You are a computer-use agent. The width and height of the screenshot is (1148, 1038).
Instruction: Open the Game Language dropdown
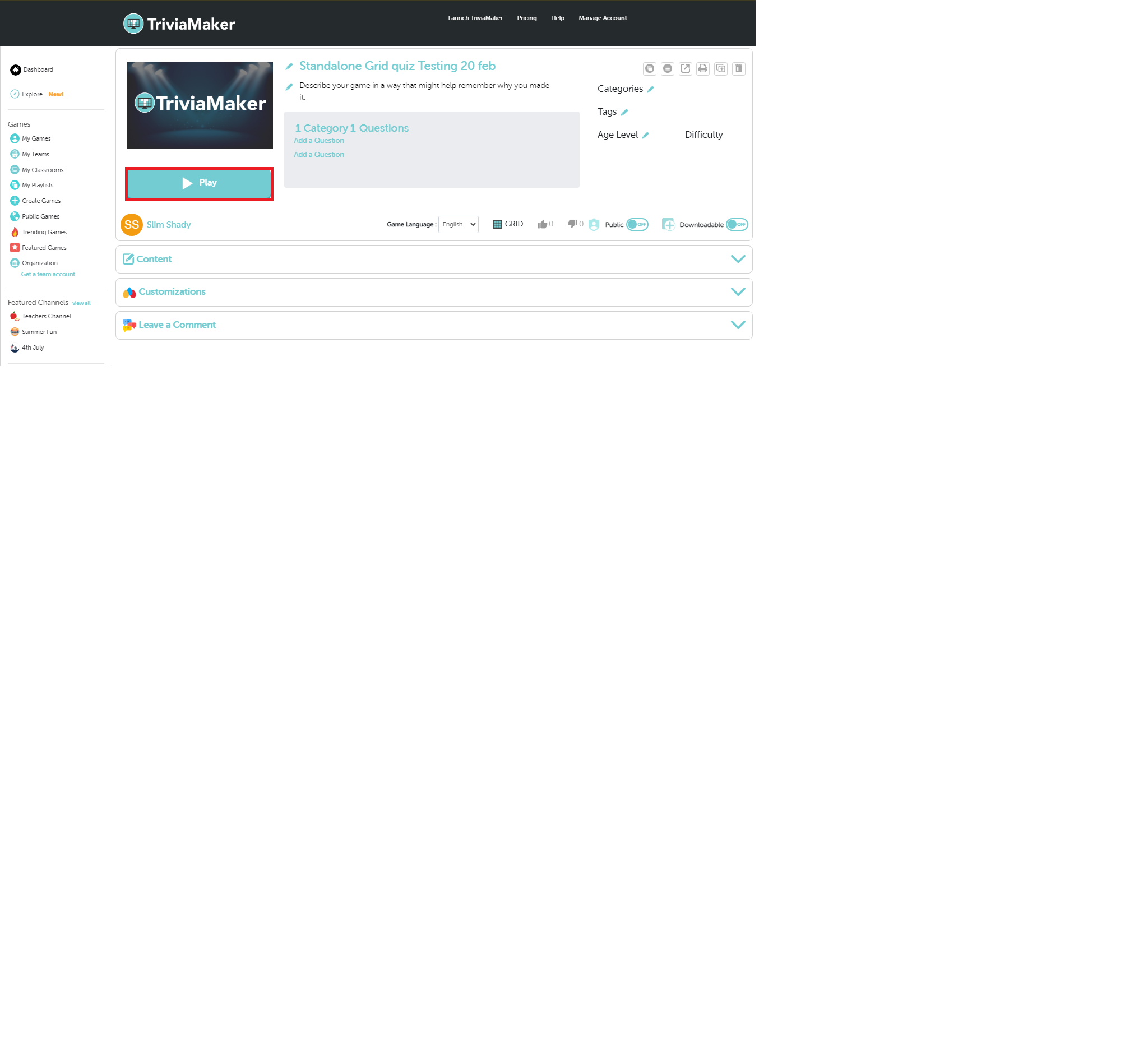[458, 224]
